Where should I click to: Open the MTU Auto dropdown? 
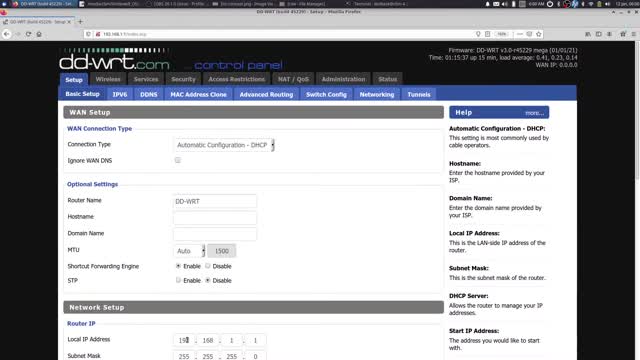(189, 251)
